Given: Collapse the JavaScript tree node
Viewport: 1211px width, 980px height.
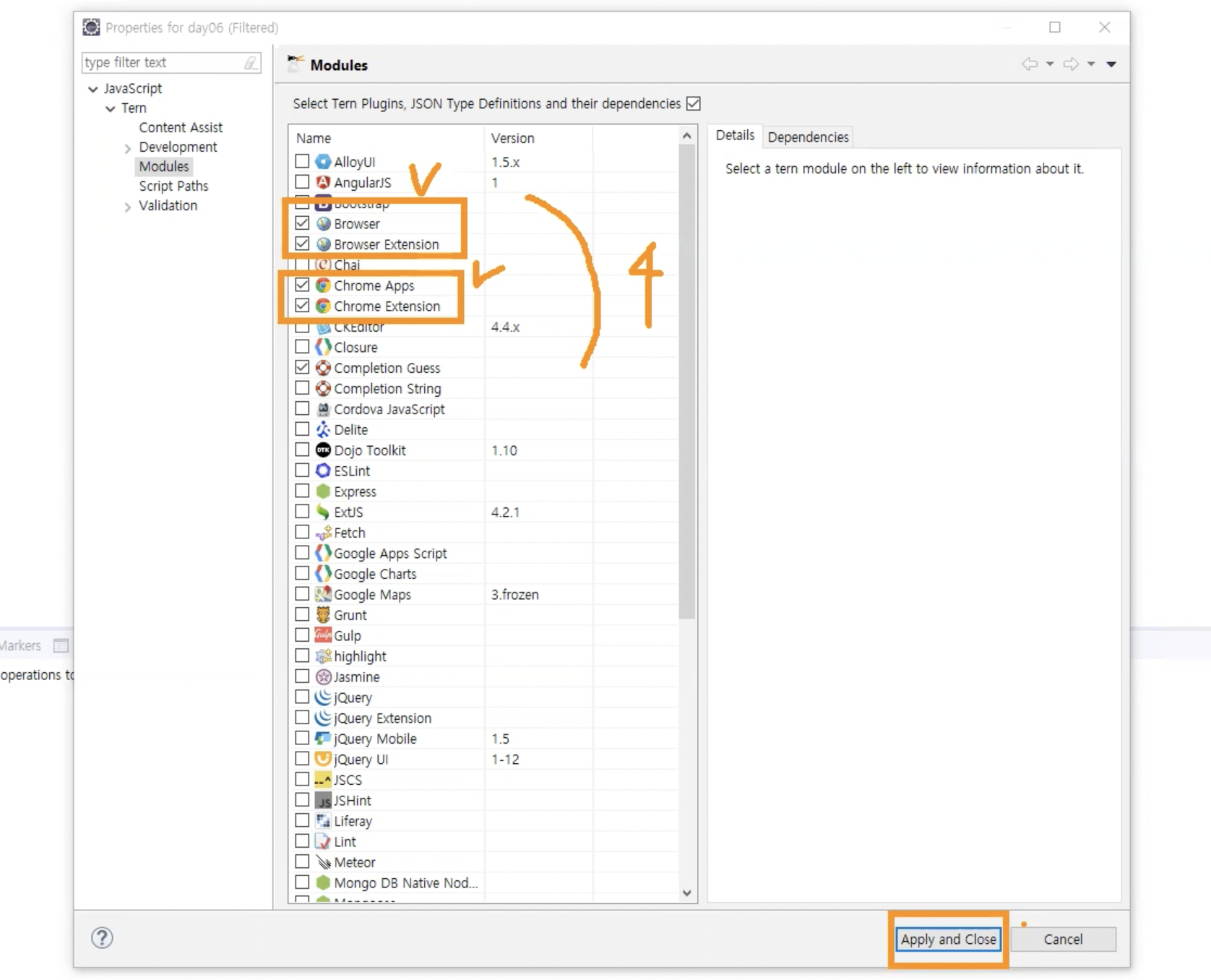Looking at the screenshot, I should (93, 89).
